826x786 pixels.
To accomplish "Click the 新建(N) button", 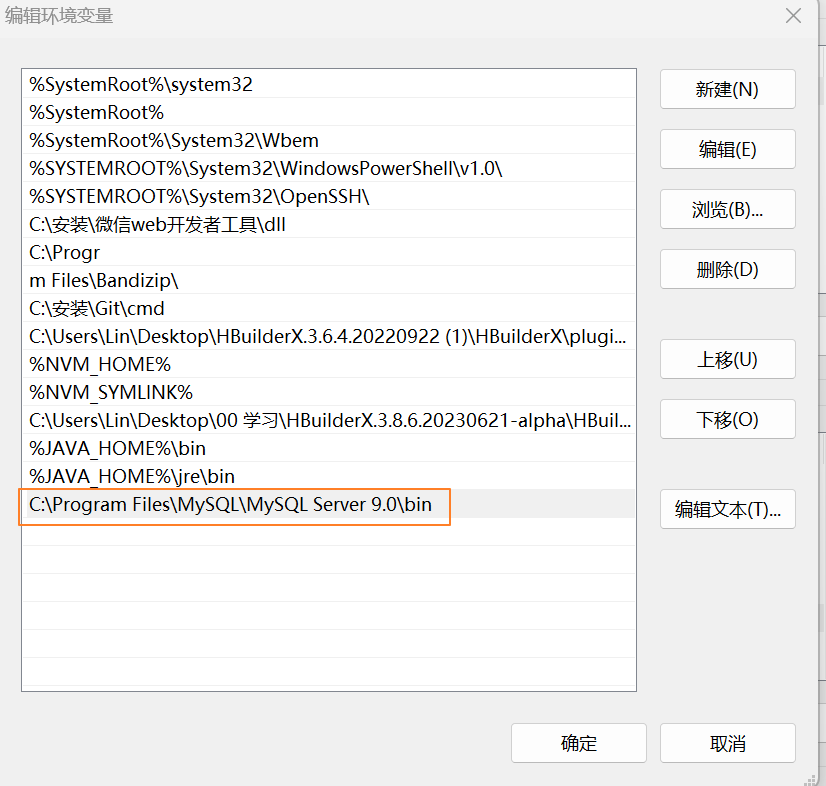I will [727, 90].
